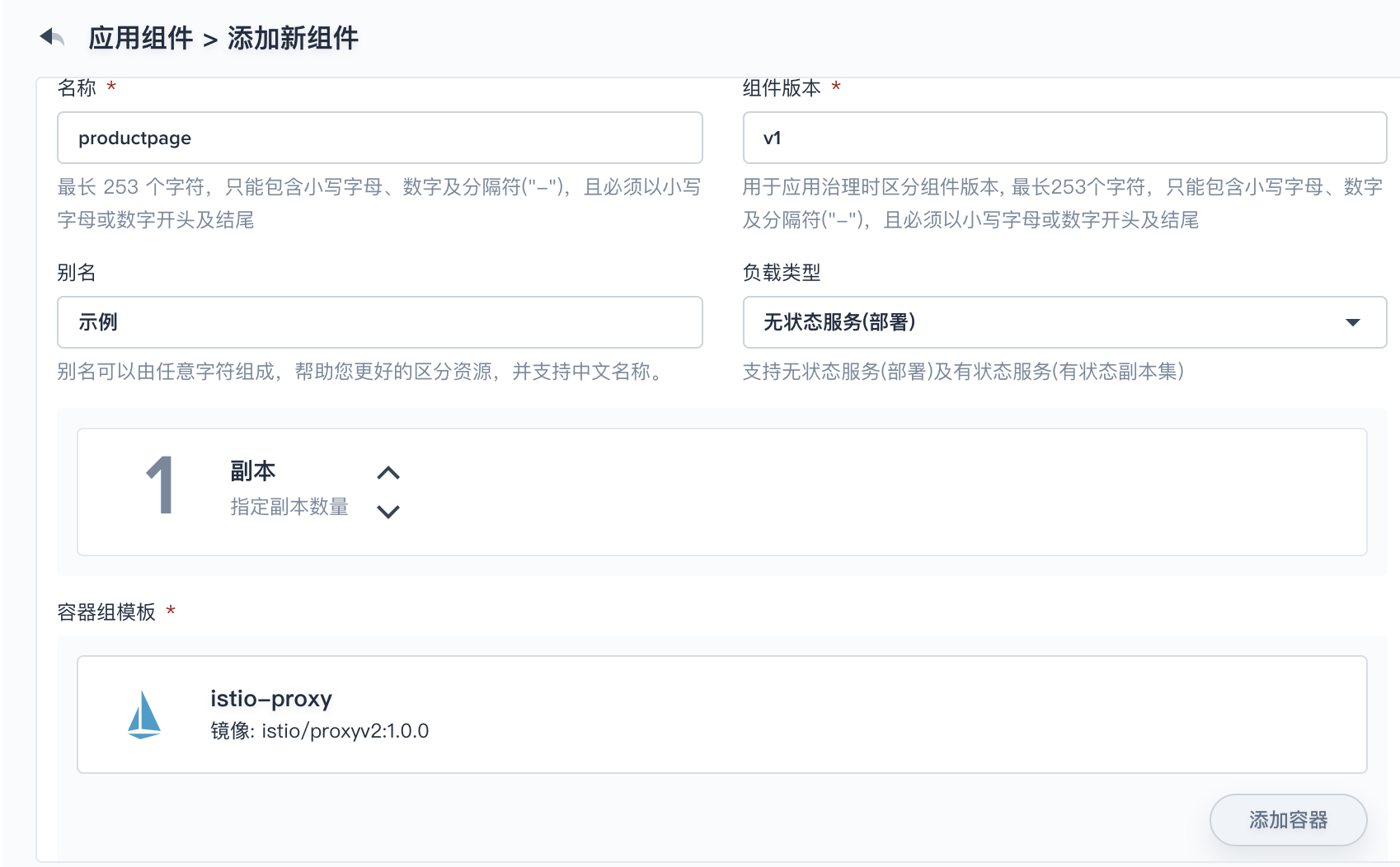
Task: Click the istio sailboat icon
Action: click(x=144, y=715)
